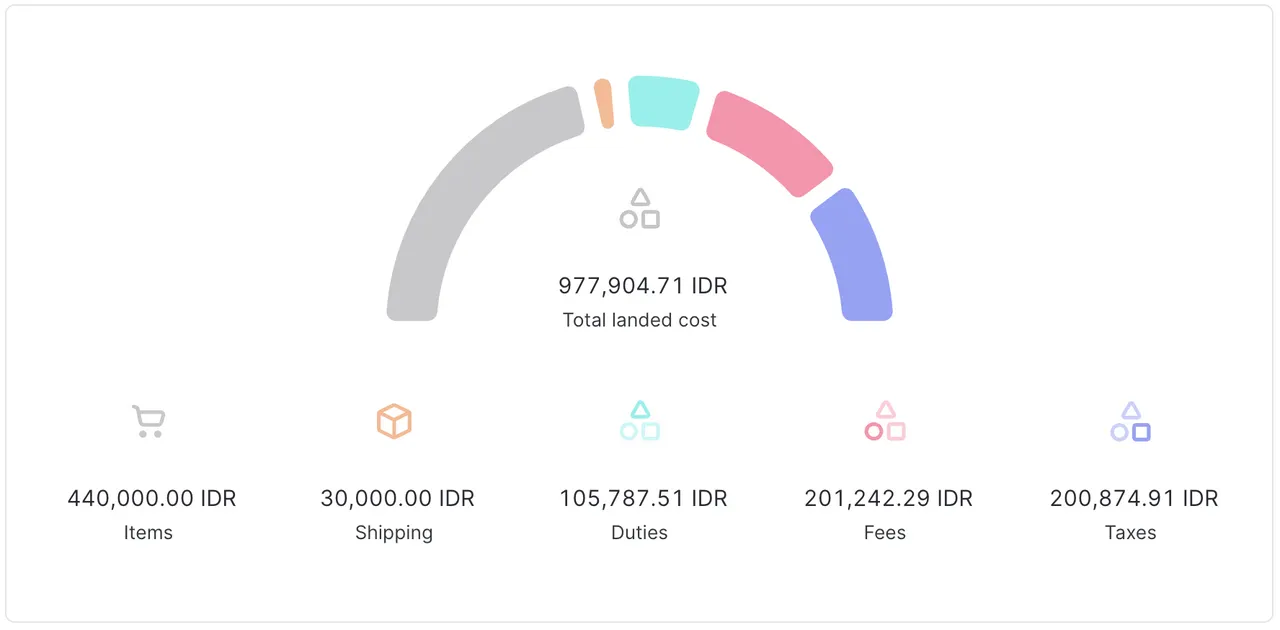The width and height of the screenshot is (1280, 630).
Task: Click the teal Duties shapes icon
Action: (640, 421)
